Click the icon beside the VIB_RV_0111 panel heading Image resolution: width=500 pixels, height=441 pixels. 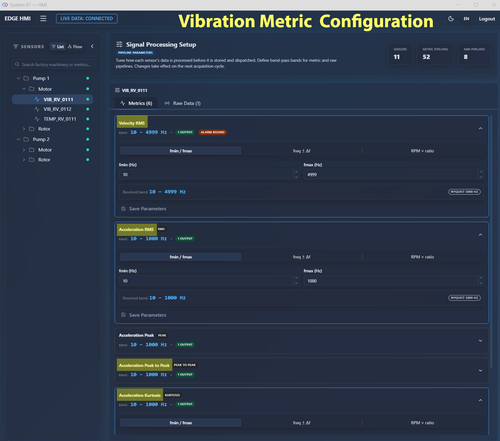point(117,90)
